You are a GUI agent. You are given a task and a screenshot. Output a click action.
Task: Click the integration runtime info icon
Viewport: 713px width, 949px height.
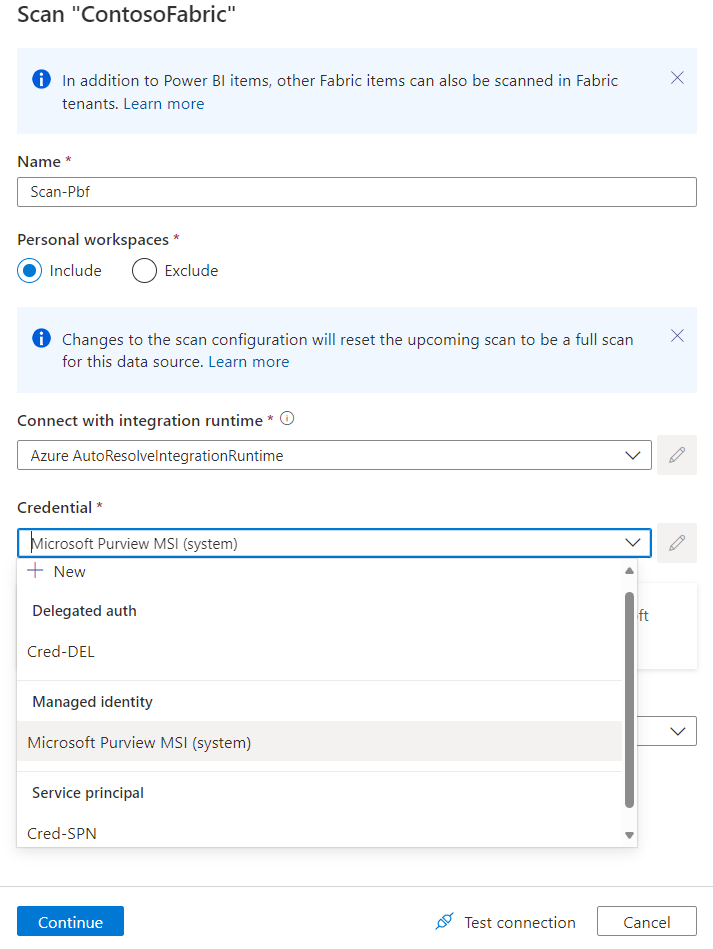click(287, 419)
